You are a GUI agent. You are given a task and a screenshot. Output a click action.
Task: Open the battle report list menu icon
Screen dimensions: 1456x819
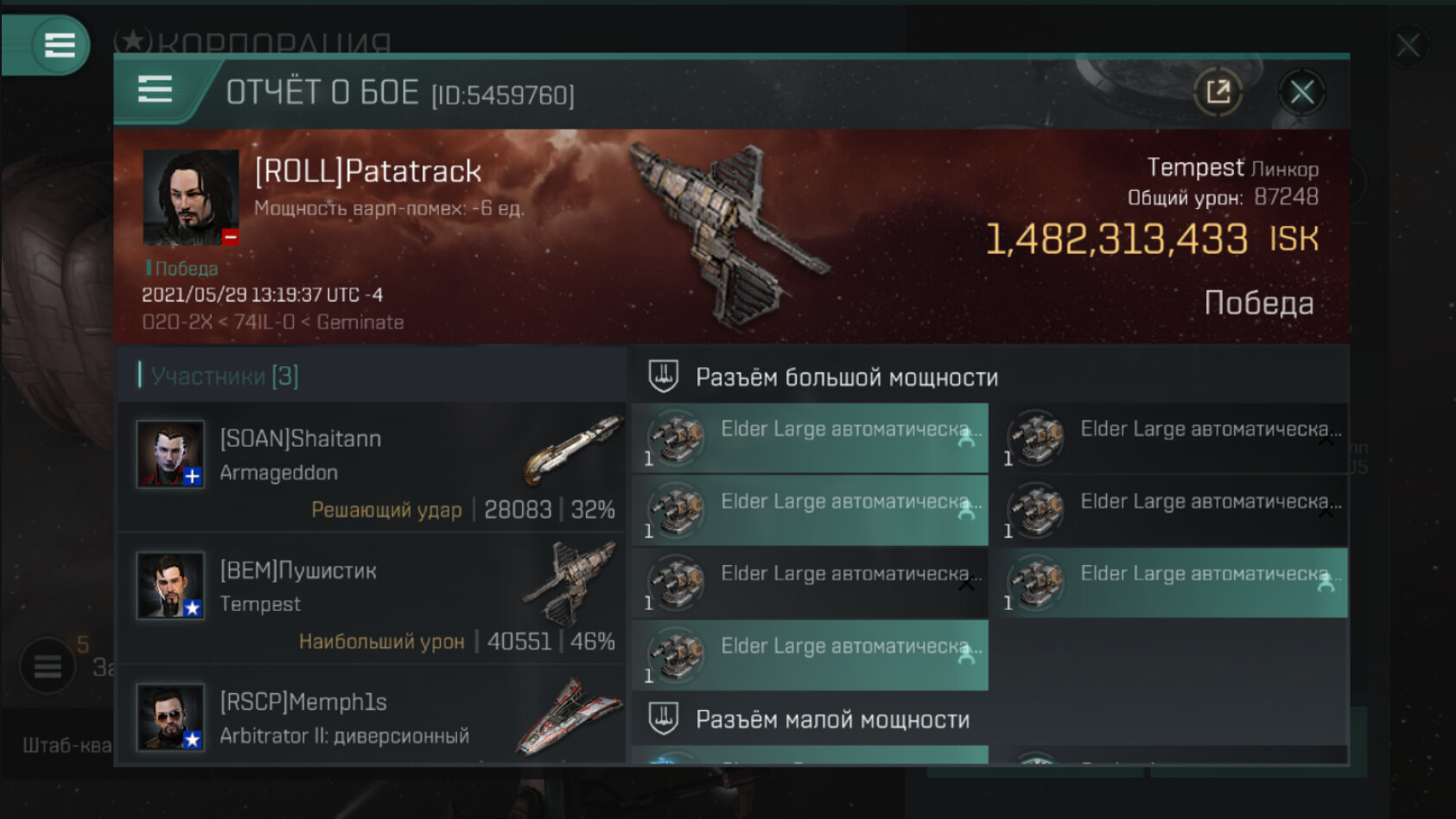(x=156, y=89)
